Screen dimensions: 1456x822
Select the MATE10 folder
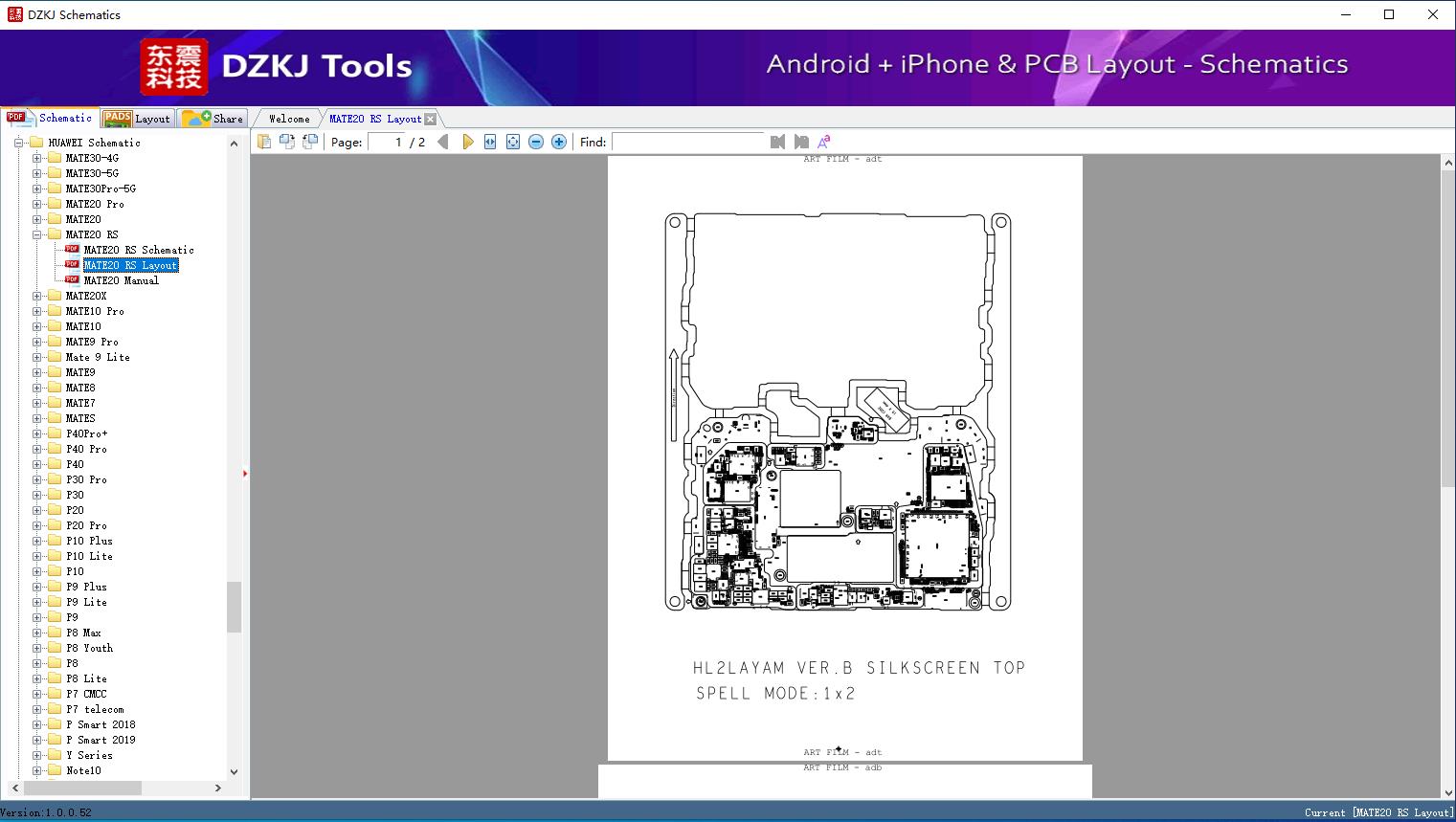point(82,326)
